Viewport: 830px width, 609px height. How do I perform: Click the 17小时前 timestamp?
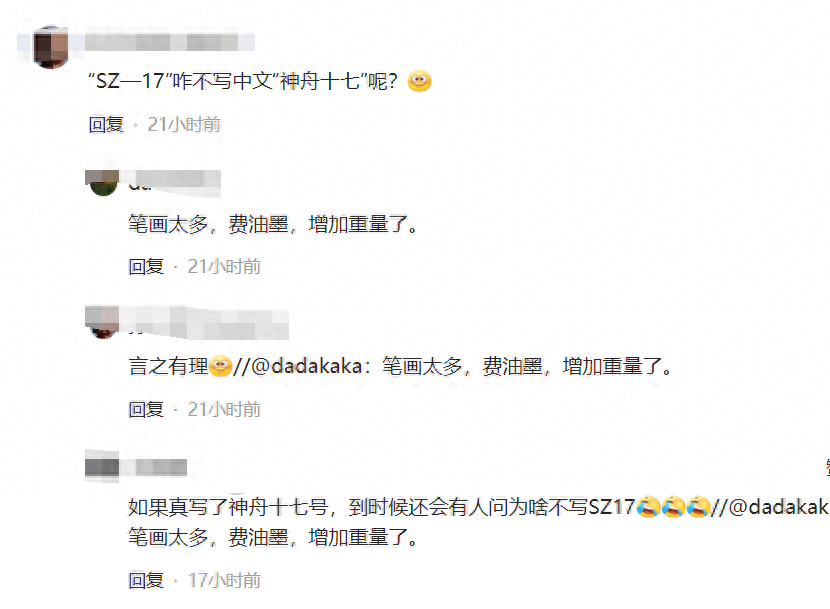tap(225, 580)
